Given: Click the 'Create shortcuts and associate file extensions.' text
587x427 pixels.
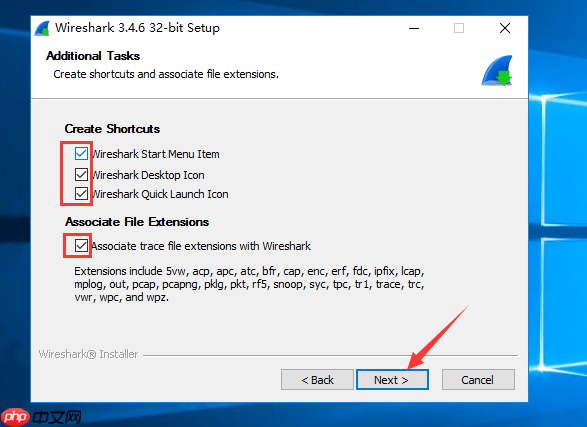Looking at the screenshot, I should (x=166, y=74).
